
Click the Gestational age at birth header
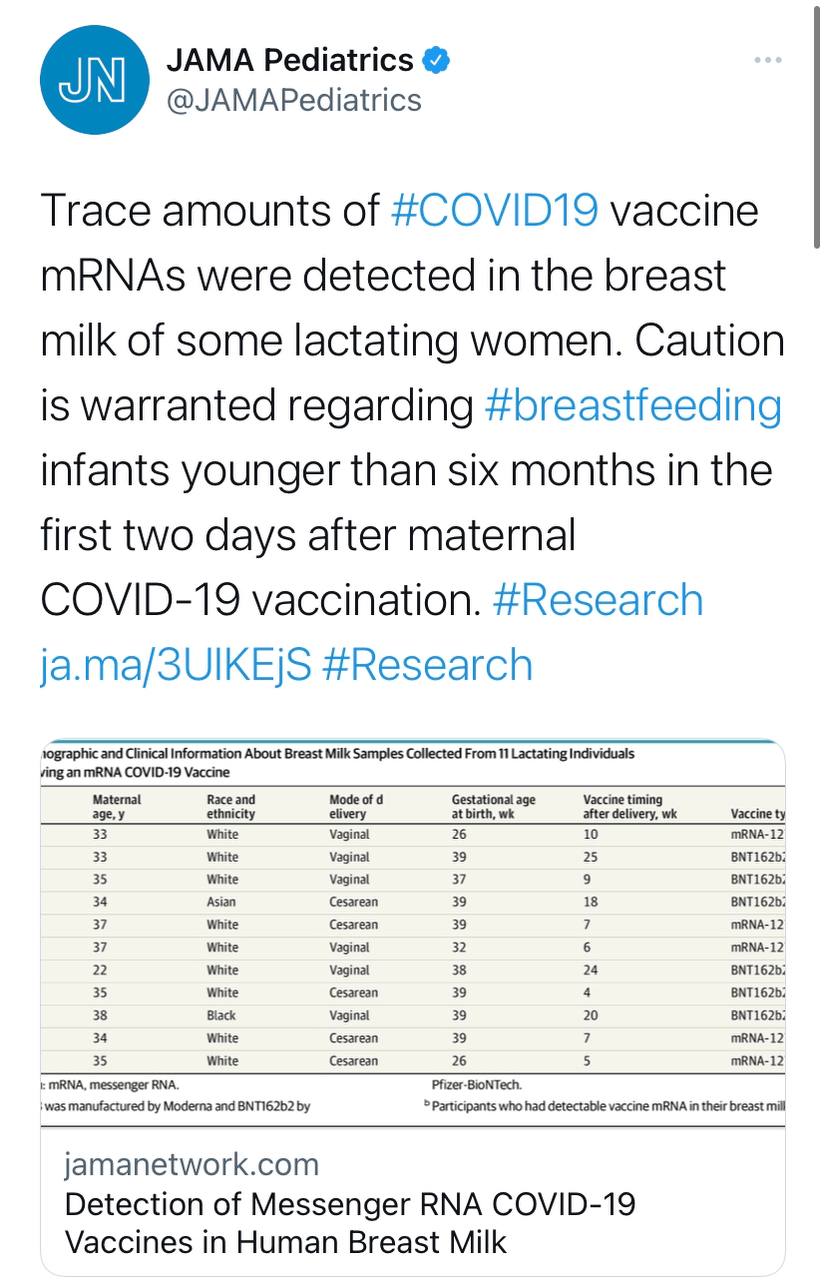click(x=494, y=806)
